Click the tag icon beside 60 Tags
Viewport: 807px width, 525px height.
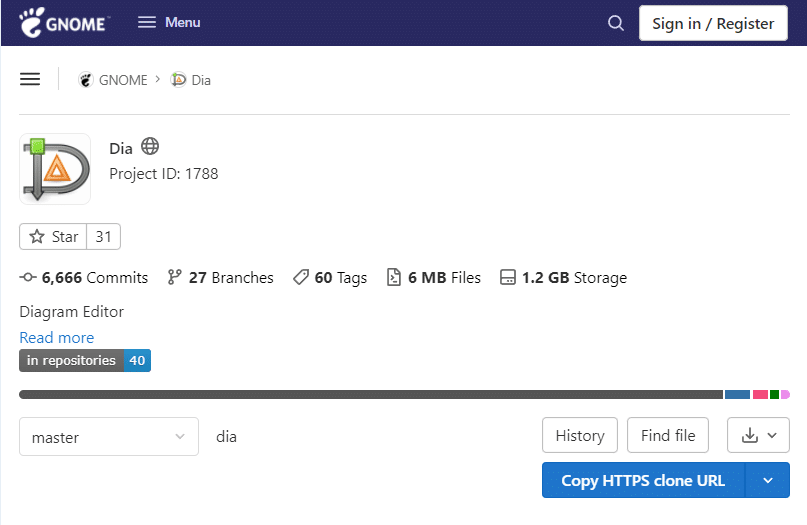(x=301, y=277)
